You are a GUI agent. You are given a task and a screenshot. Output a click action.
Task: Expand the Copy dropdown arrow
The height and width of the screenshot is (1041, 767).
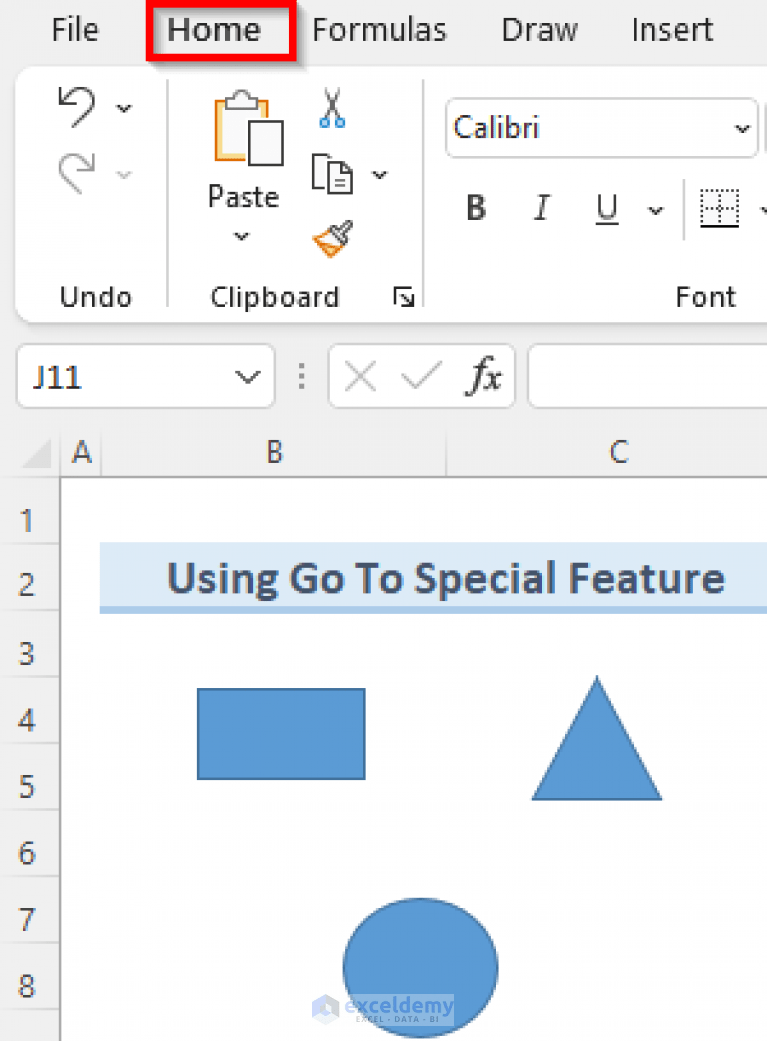tap(379, 172)
